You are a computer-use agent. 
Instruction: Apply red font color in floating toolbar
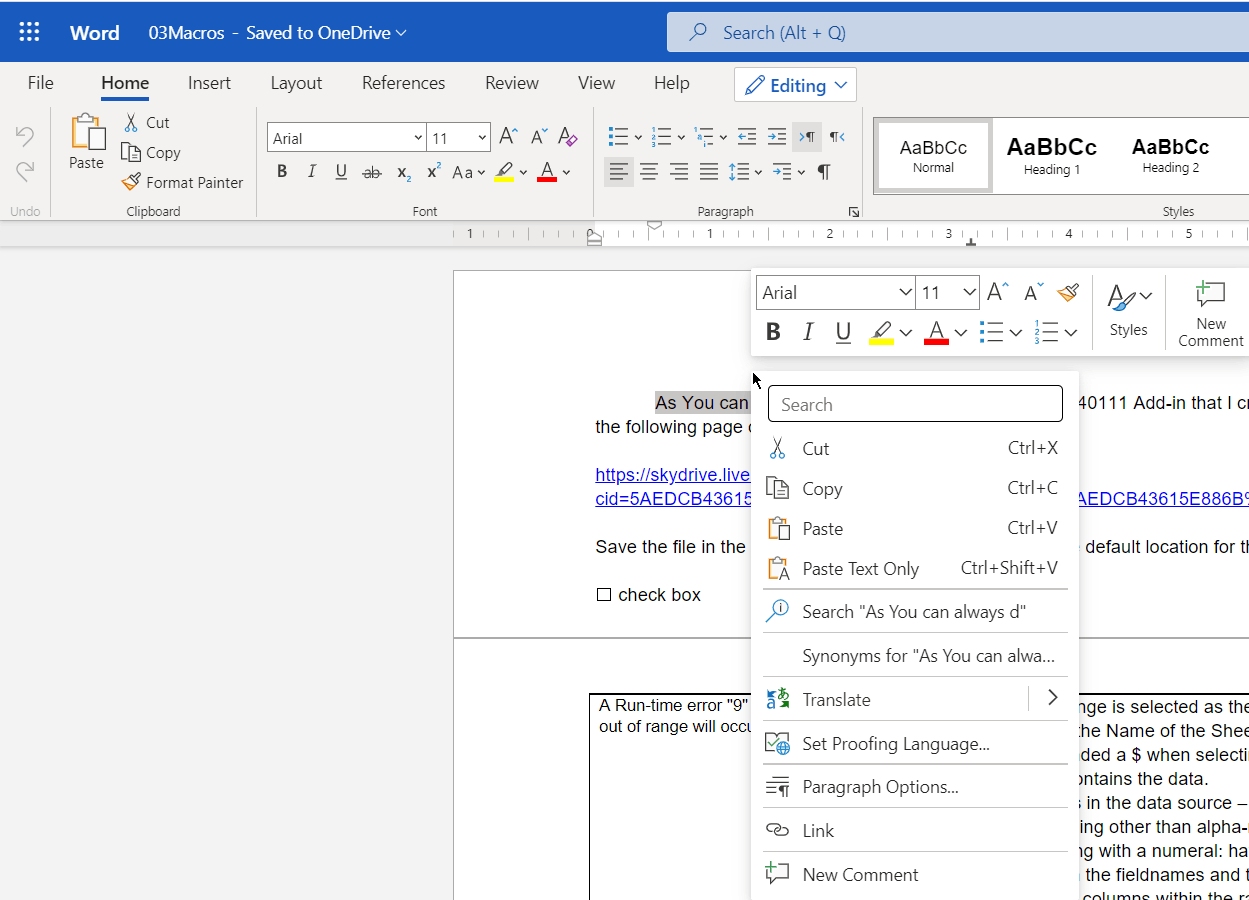coord(936,332)
